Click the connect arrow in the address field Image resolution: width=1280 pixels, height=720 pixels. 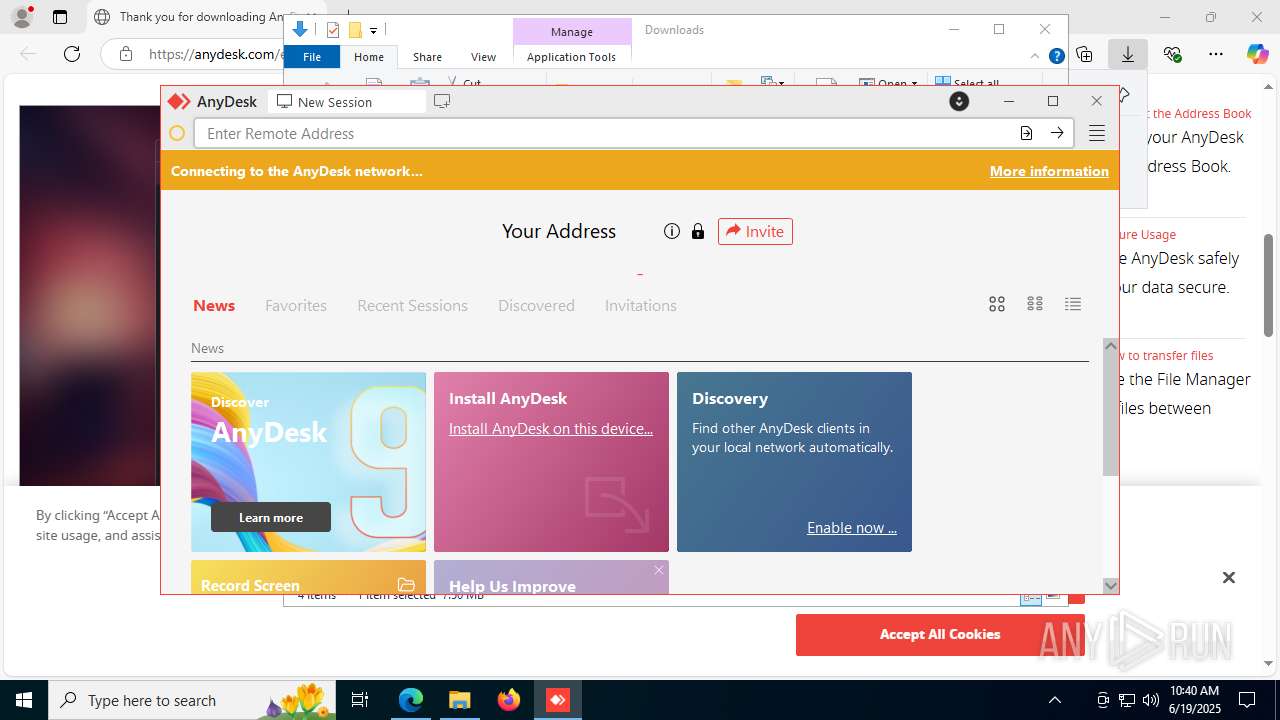click(1057, 133)
